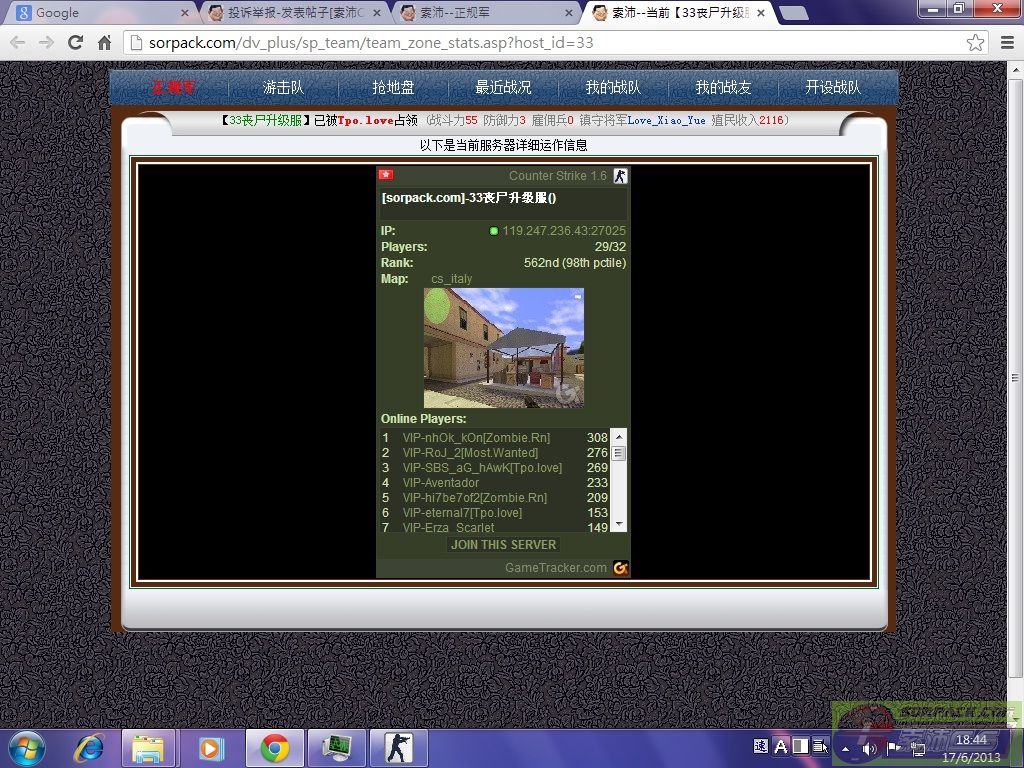Open the Chrome menu hamburger icon
1024x768 pixels.
click(x=1004, y=43)
